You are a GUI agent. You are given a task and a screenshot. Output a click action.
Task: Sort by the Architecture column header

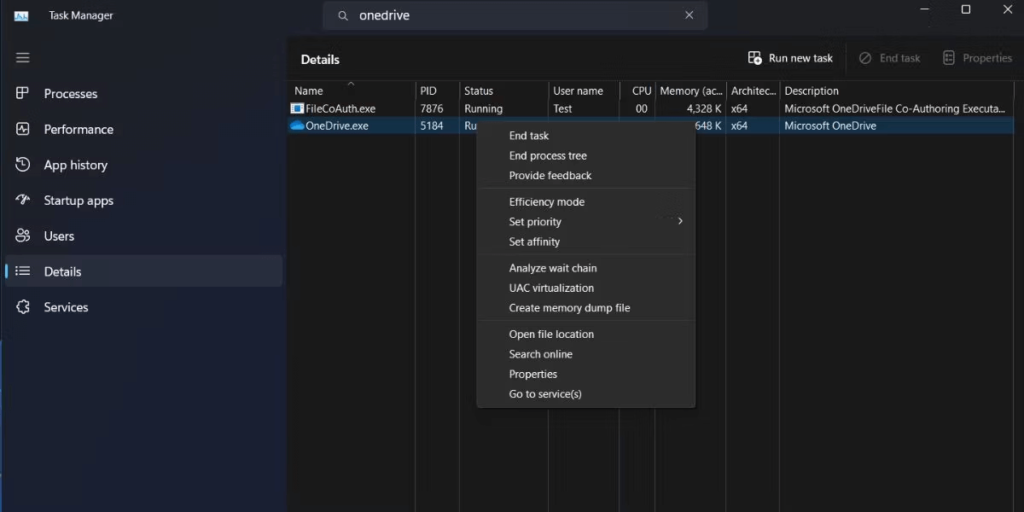point(752,91)
